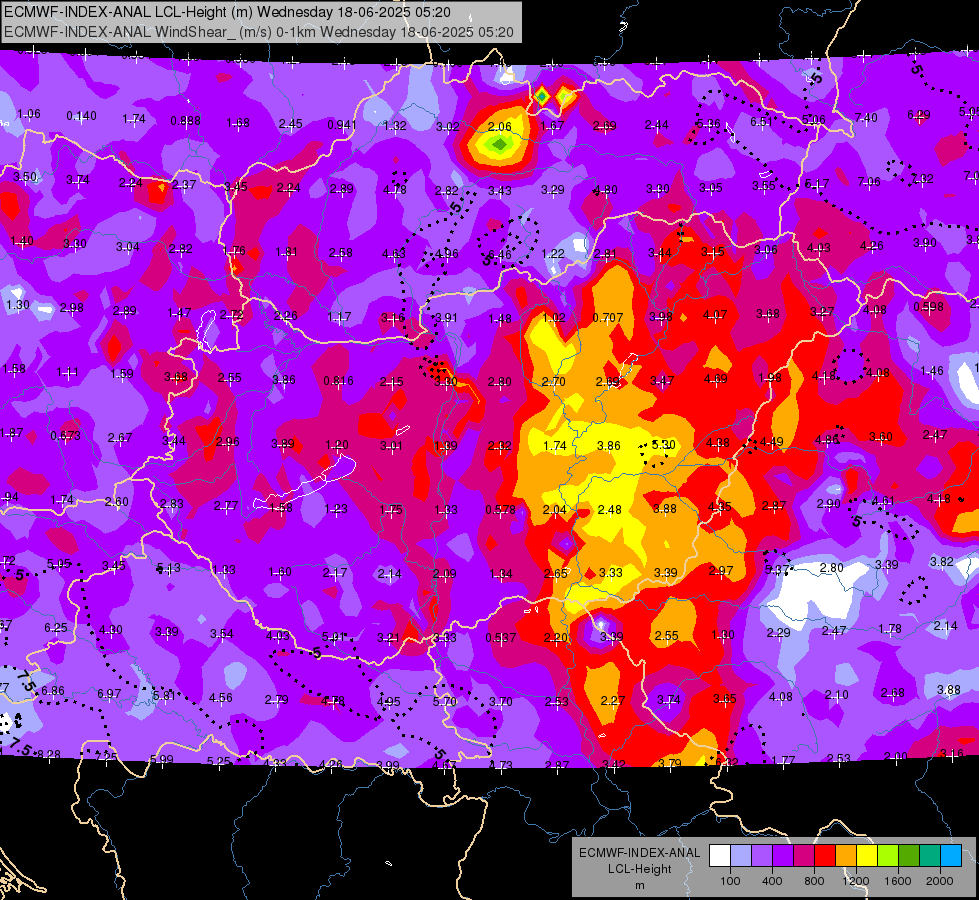Screen dimensions: 979x900
Task: Click the wind shear value 6.46
Action: pyautogui.click(x=499, y=255)
